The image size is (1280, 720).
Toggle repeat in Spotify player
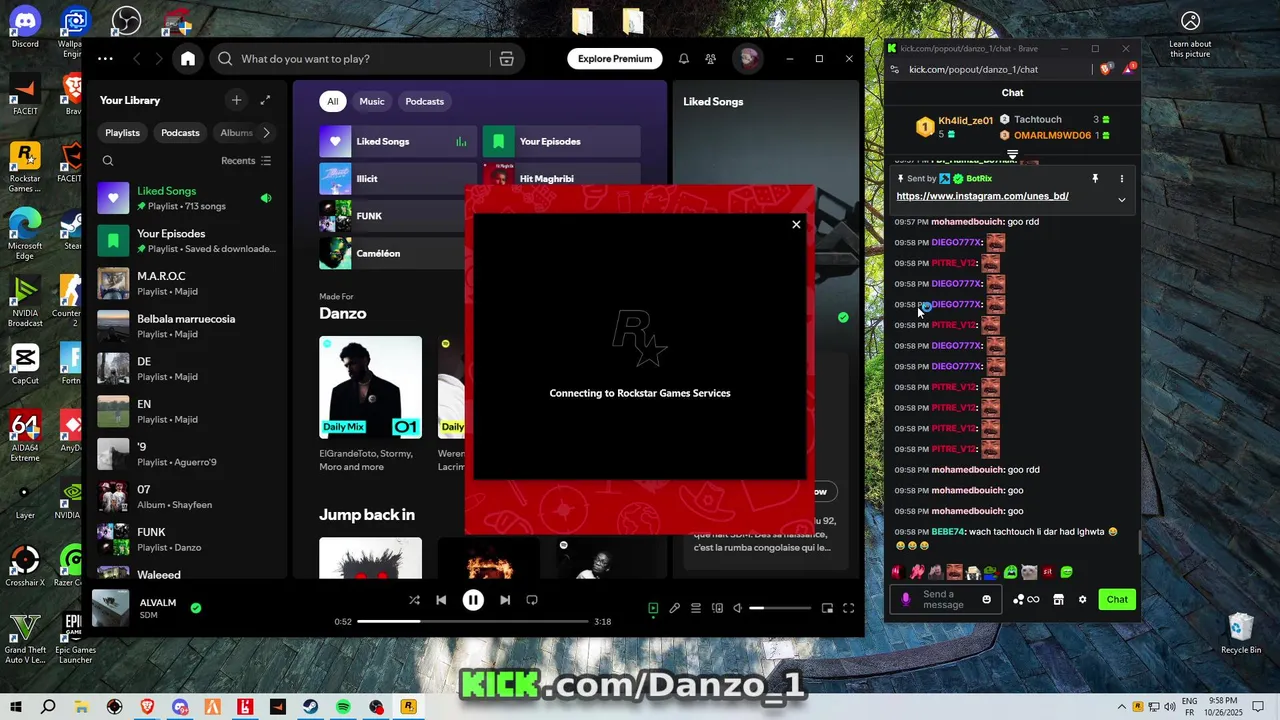click(532, 600)
